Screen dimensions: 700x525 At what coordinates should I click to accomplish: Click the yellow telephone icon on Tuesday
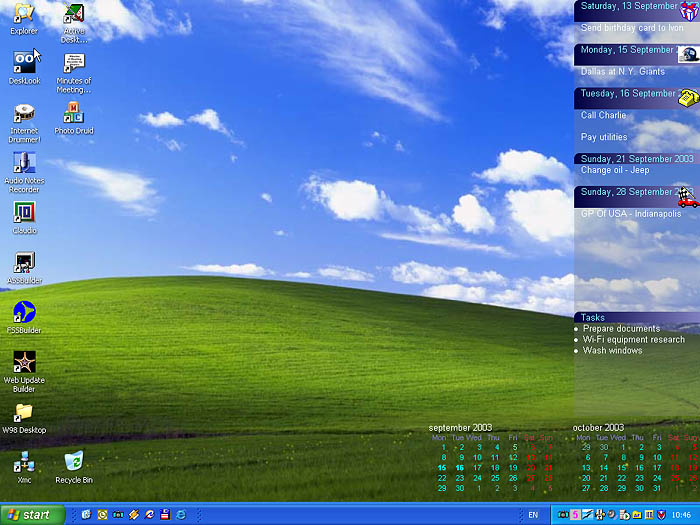click(689, 98)
